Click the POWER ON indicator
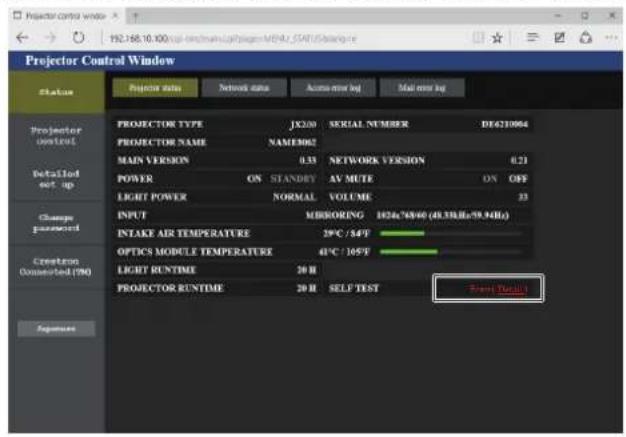The image size is (626, 437). click(x=254, y=179)
